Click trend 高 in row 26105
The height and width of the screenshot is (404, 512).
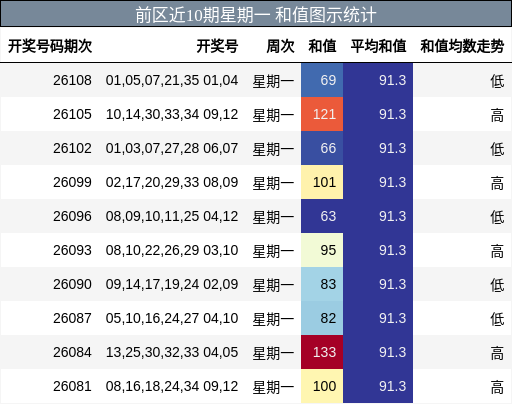(x=497, y=115)
